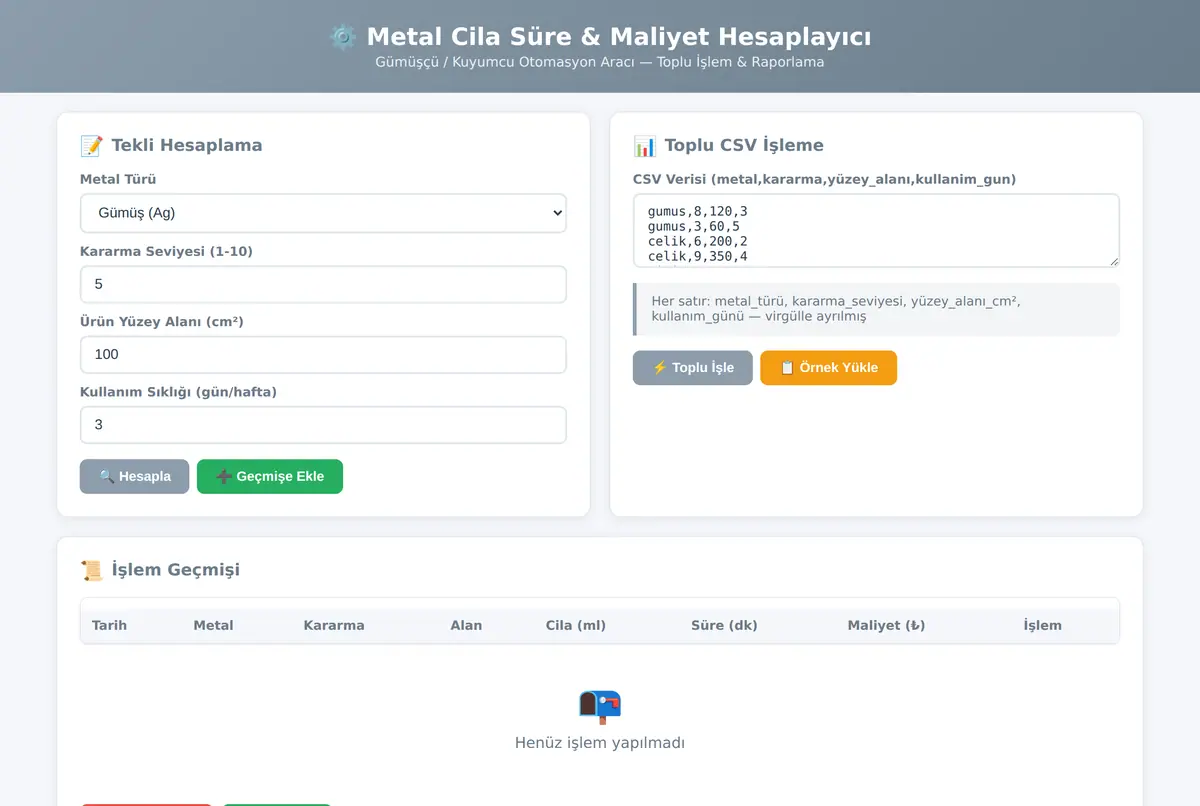Open the Metal Türü dropdown

323,213
